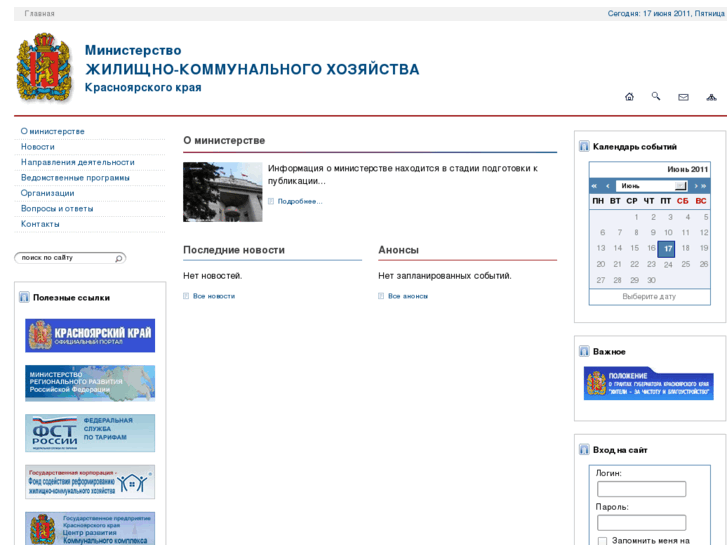The height and width of the screenshot is (545, 727).
Task: Select date 8 in calendar
Action: pyautogui.click(x=636, y=232)
